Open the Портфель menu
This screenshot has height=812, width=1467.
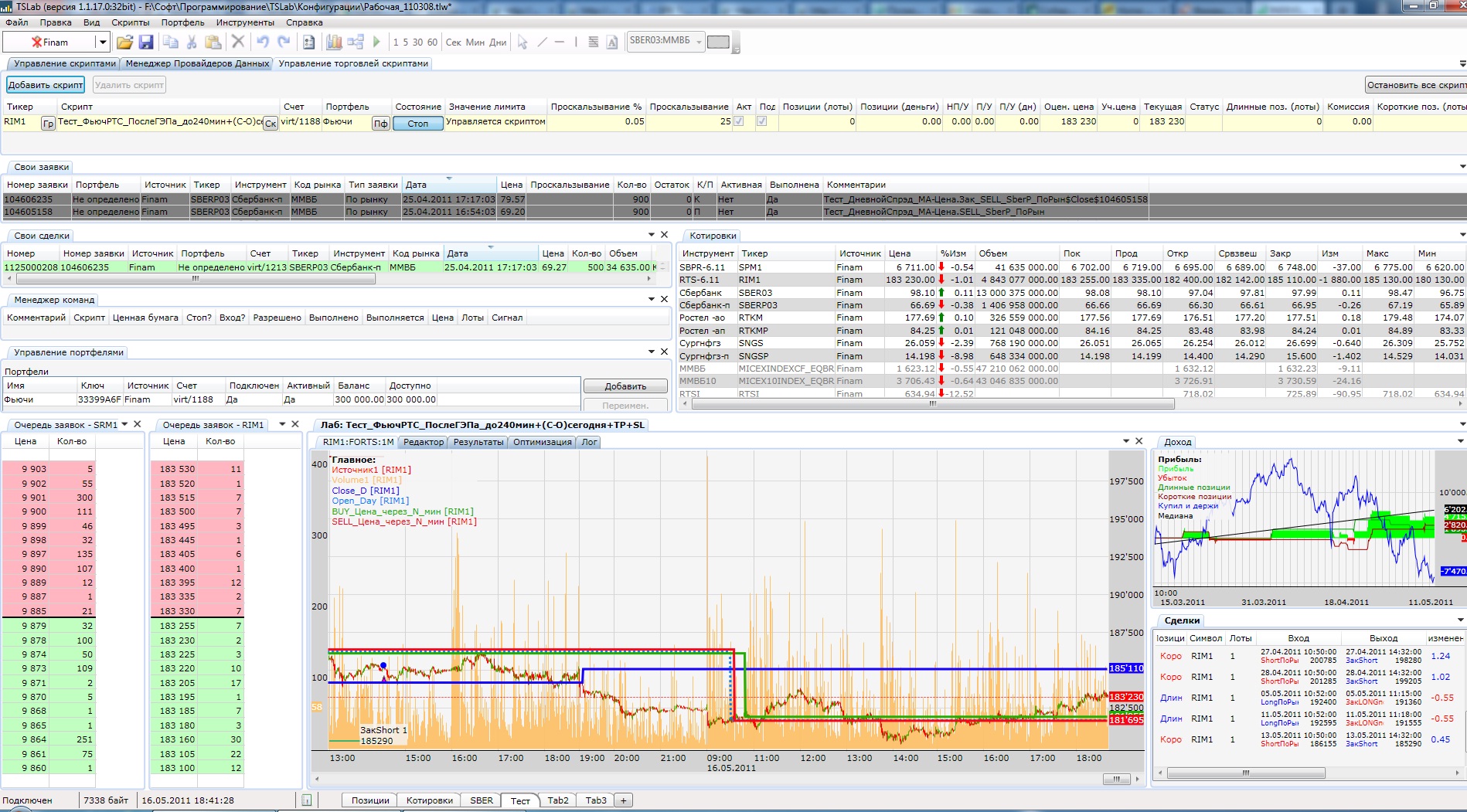click(182, 22)
